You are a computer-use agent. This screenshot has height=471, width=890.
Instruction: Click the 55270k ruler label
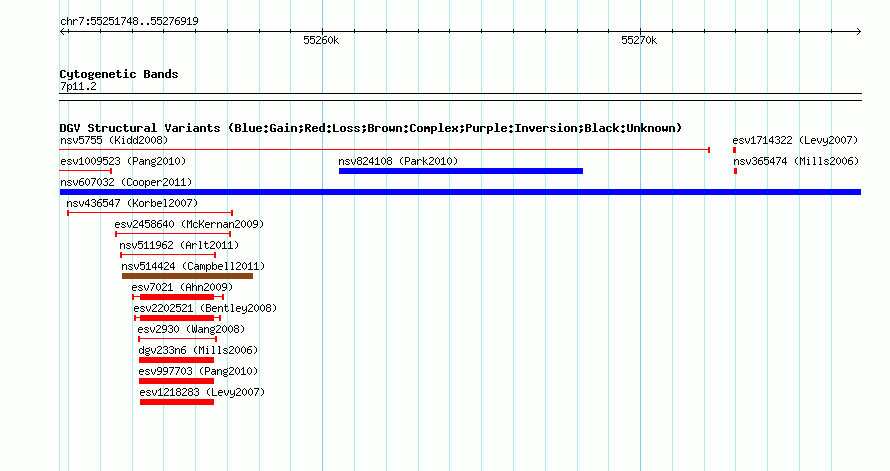[639, 40]
